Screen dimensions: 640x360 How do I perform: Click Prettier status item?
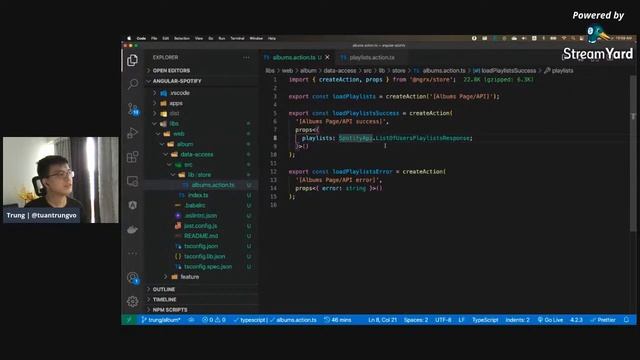tap(603, 320)
